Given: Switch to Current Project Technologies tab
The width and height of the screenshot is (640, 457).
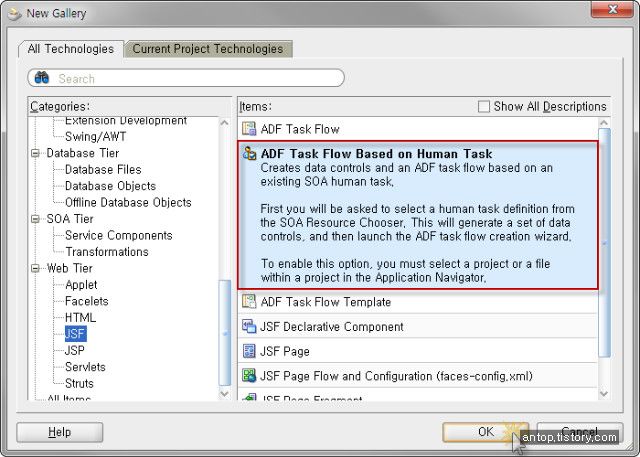Looking at the screenshot, I should click(208, 49).
